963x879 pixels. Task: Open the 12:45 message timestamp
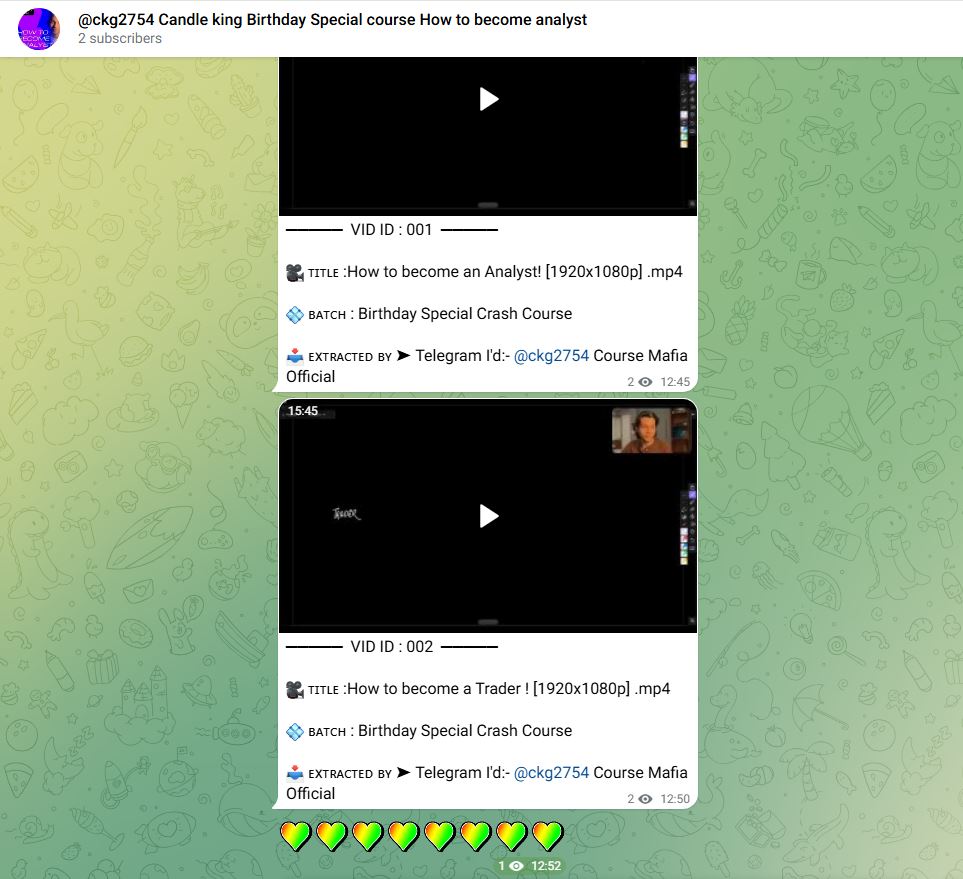[675, 382]
